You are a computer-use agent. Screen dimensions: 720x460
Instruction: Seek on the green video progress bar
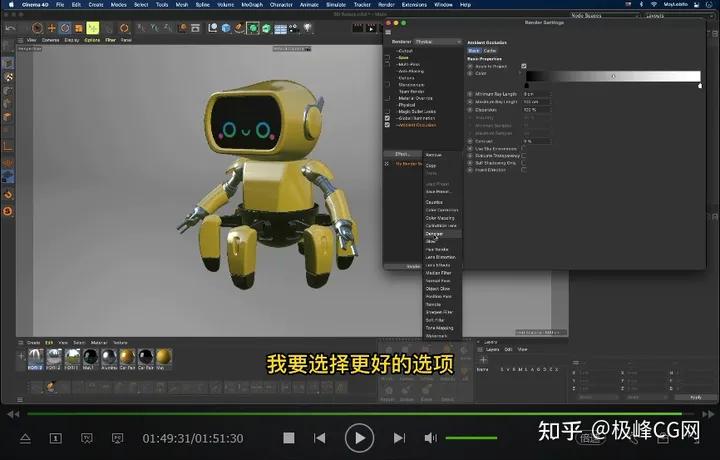pyautogui.click(x=354, y=414)
